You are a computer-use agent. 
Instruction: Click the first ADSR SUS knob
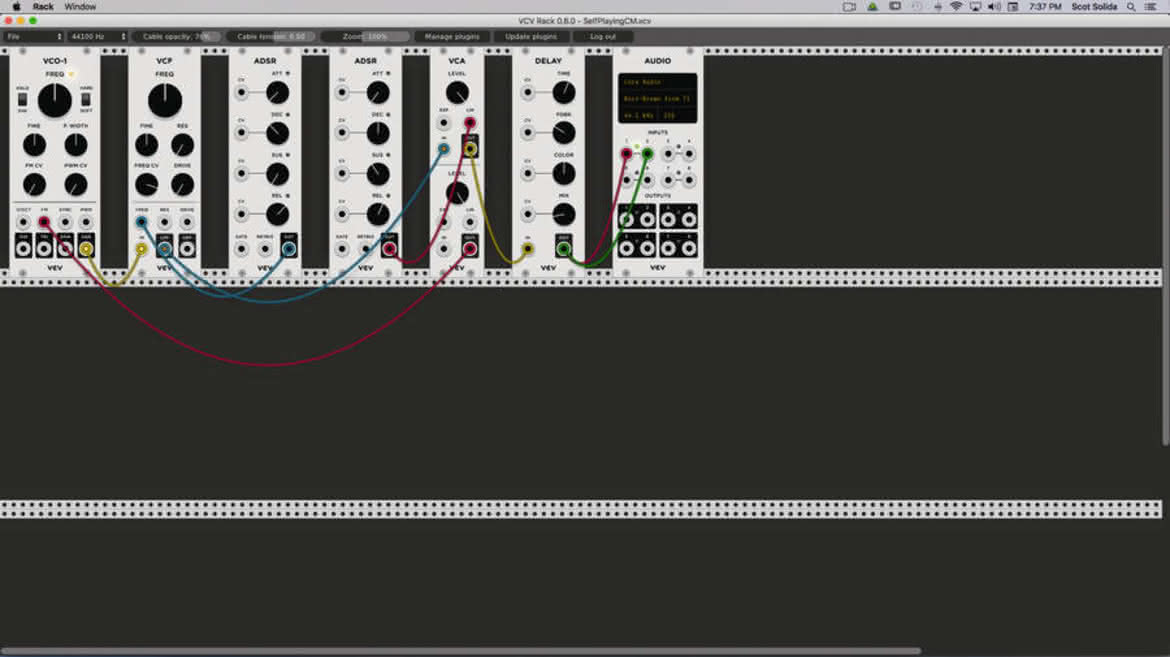point(277,173)
